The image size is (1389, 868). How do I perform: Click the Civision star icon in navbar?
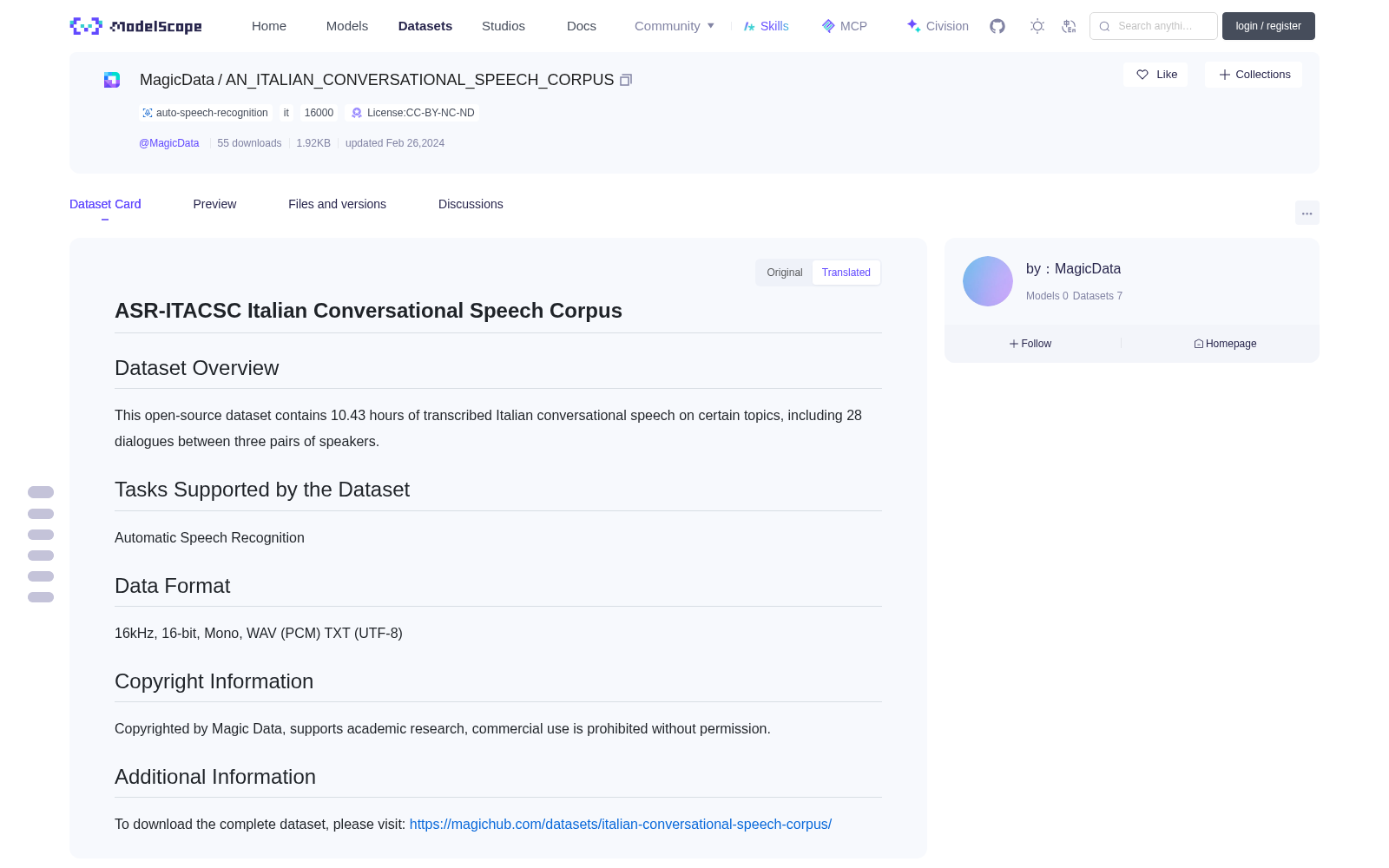pyautogui.click(x=913, y=26)
